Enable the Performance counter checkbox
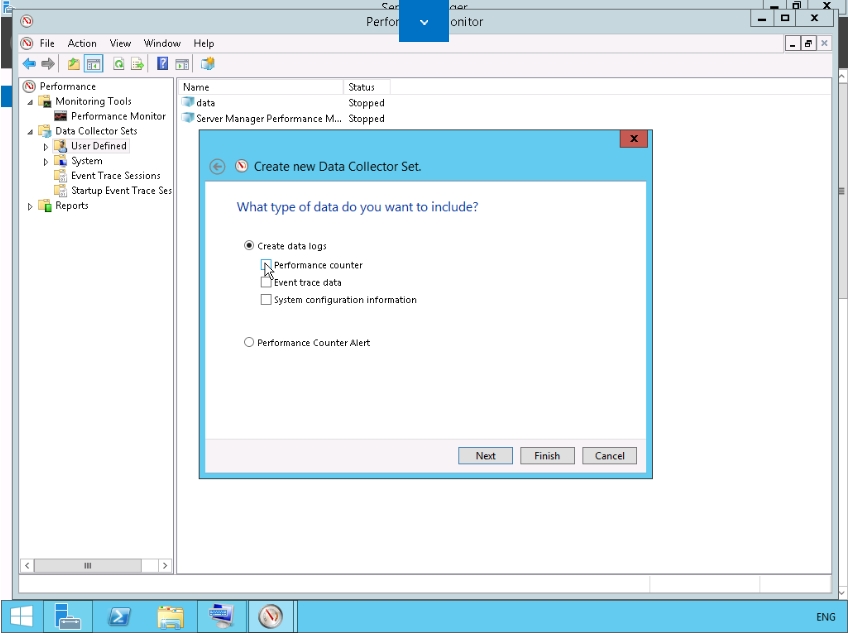The width and height of the screenshot is (848, 633). tap(266, 265)
